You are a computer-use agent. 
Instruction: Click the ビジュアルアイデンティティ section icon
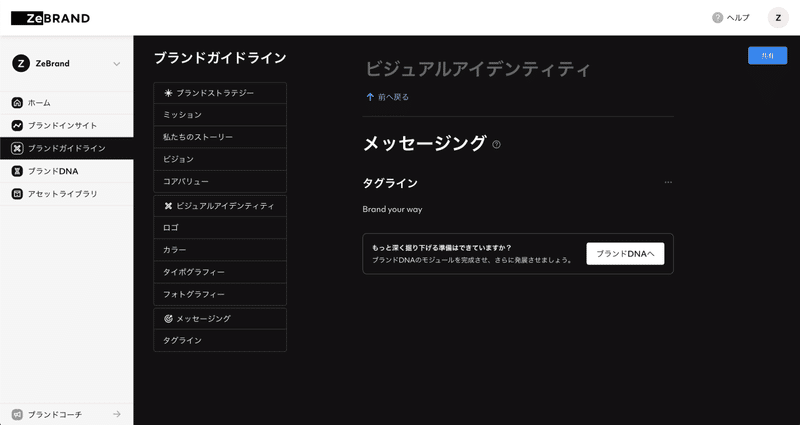click(x=168, y=206)
